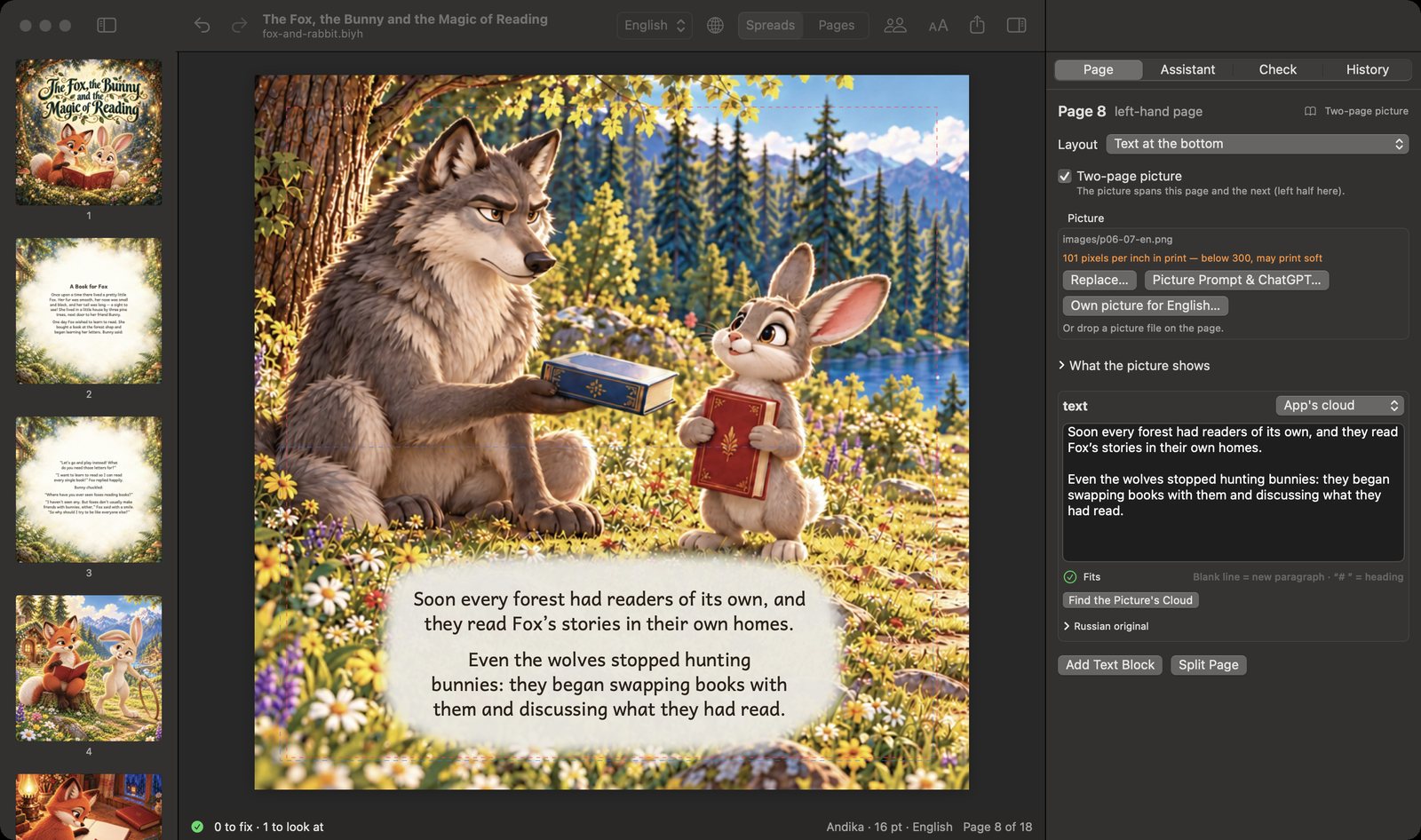Click the fox-and-rabbit.biyh file name
The height and width of the screenshot is (840, 1421).
point(313,34)
